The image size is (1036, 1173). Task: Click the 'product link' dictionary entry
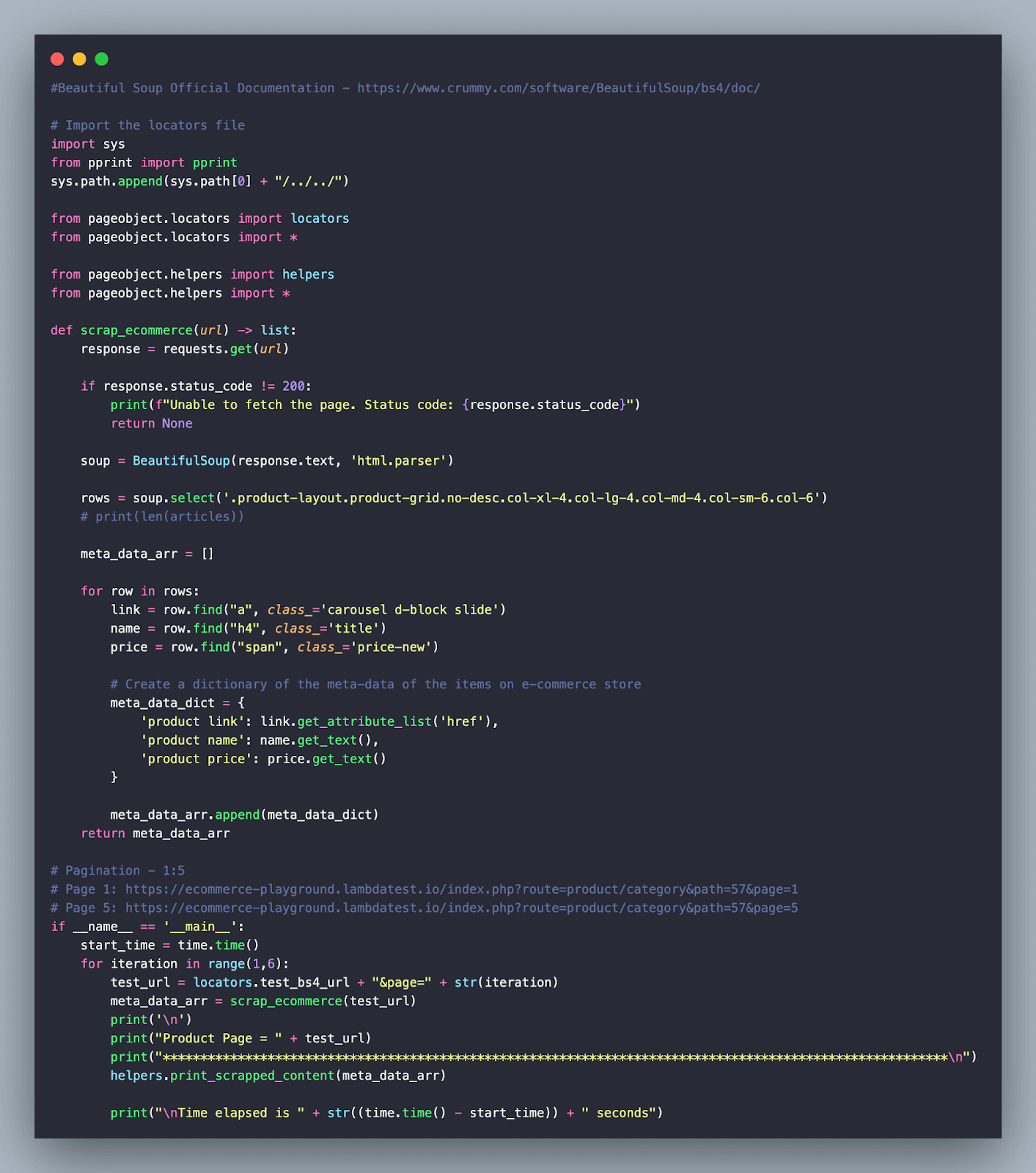(320, 722)
